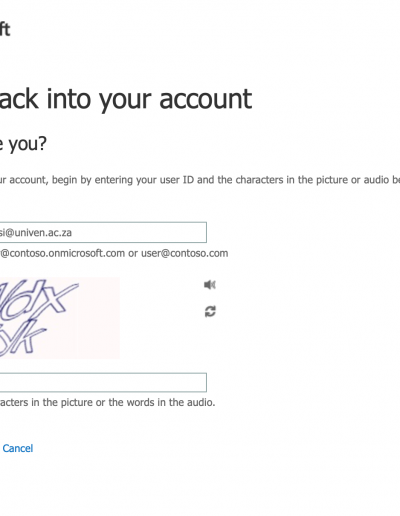Click the distorted captcha picture
The image size is (400, 516).
[60, 318]
